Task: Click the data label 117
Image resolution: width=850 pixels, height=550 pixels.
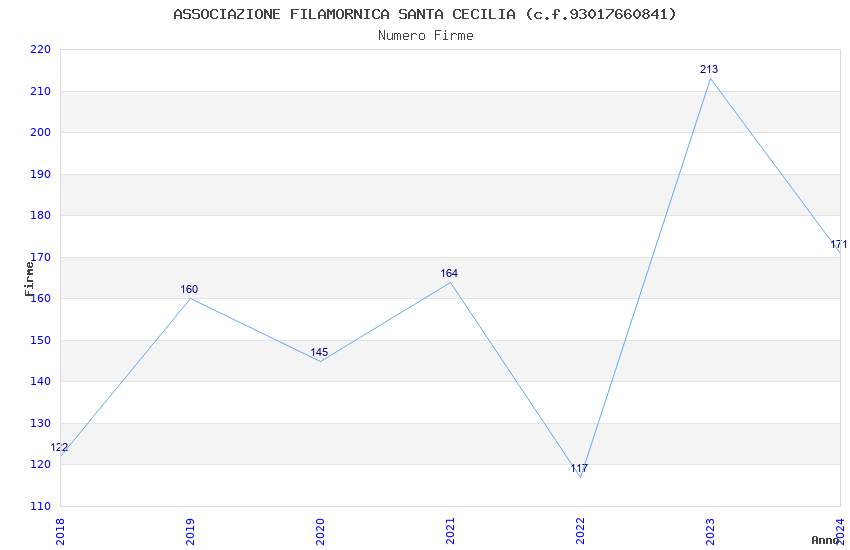Action: 579,468
